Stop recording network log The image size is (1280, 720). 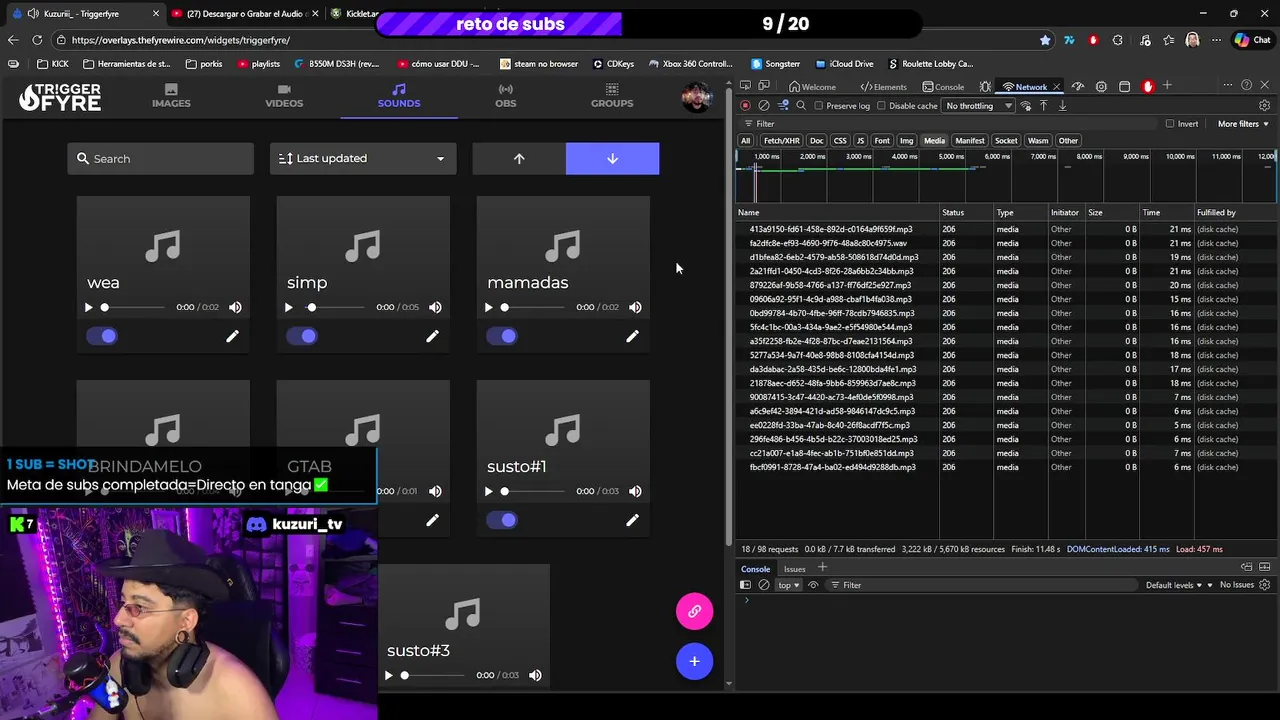745,106
